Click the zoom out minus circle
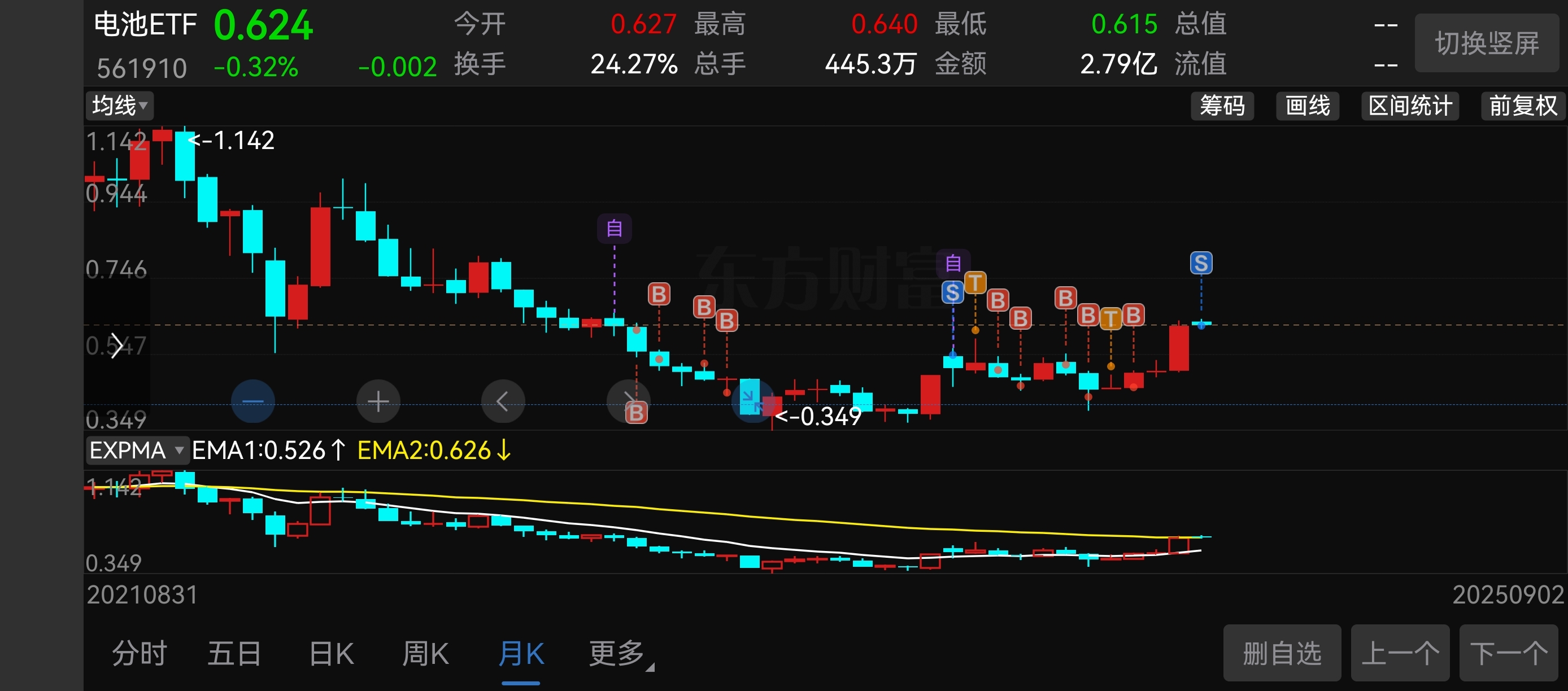This screenshot has width=1568, height=691. coord(252,401)
